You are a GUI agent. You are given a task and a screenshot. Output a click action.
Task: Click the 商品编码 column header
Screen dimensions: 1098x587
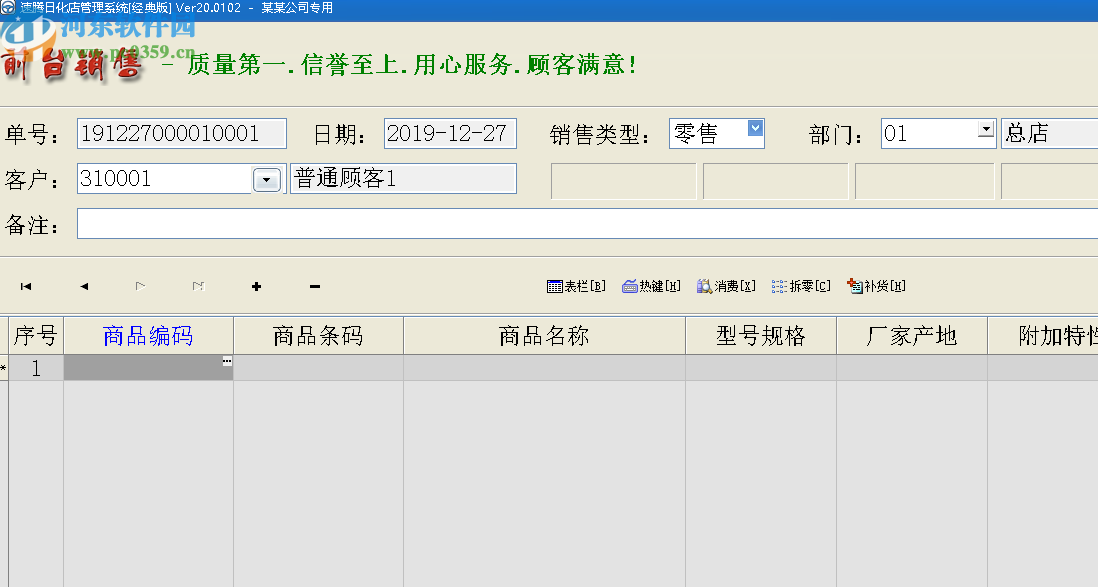147,335
